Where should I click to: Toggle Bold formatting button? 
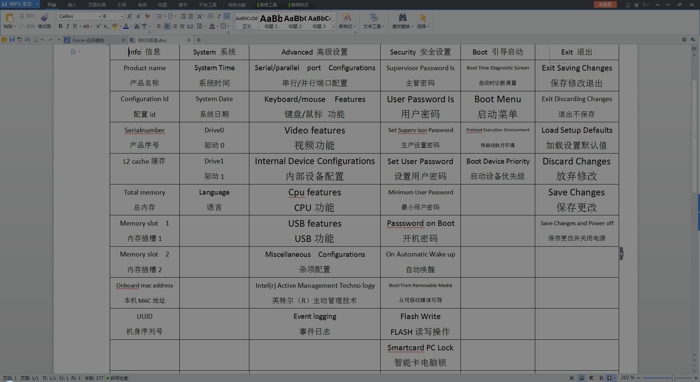click(x=60, y=26)
